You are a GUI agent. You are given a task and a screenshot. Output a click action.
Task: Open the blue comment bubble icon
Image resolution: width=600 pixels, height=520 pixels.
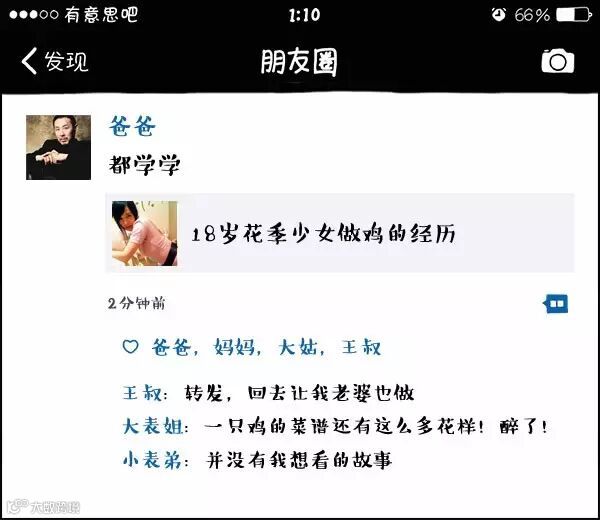coord(556,304)
